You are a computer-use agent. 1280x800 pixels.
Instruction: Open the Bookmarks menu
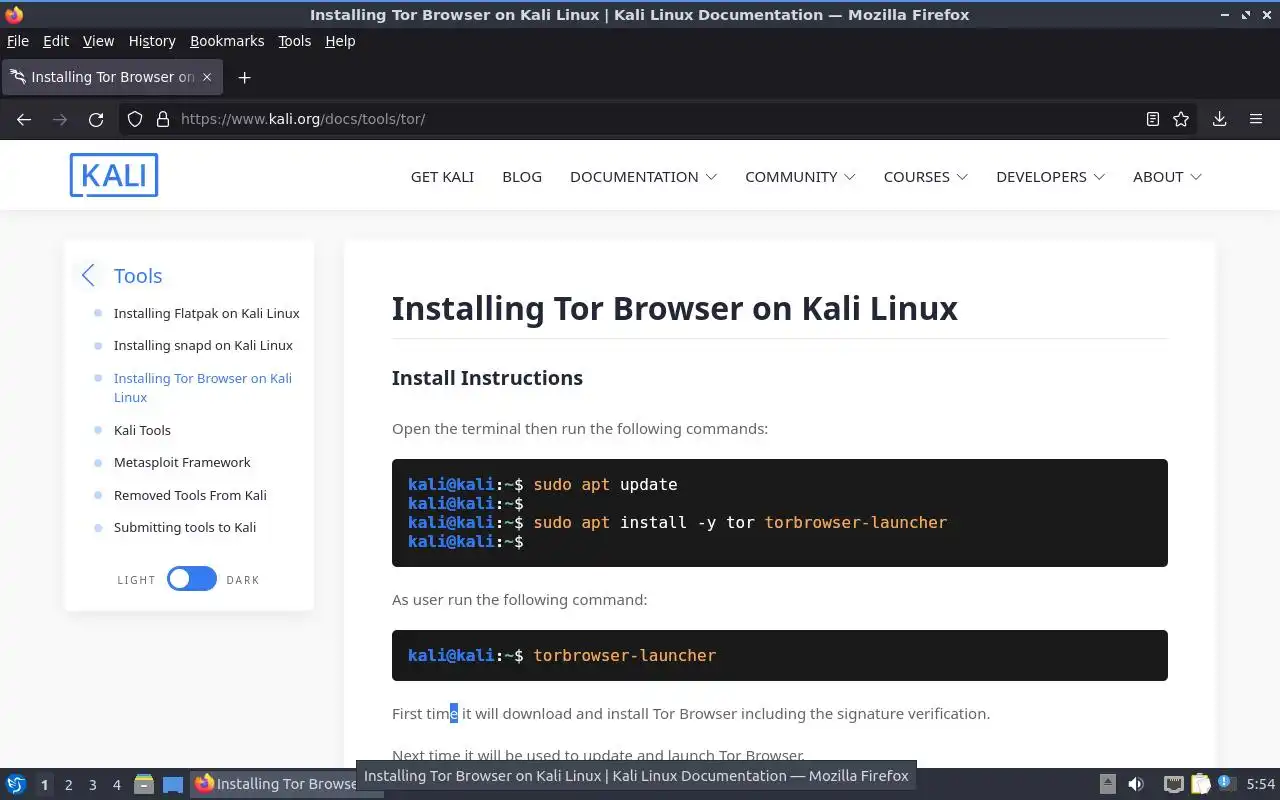(x=227, y=41)
